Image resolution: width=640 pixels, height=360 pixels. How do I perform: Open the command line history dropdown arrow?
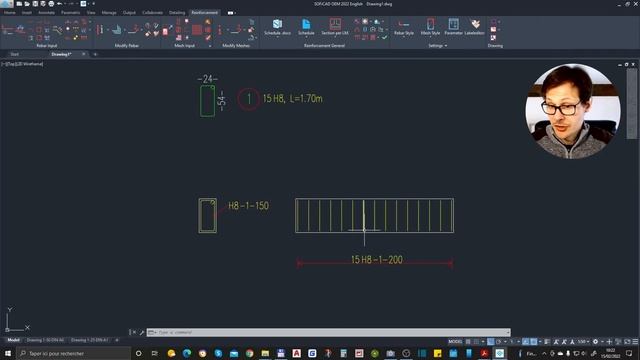[508, 332]
